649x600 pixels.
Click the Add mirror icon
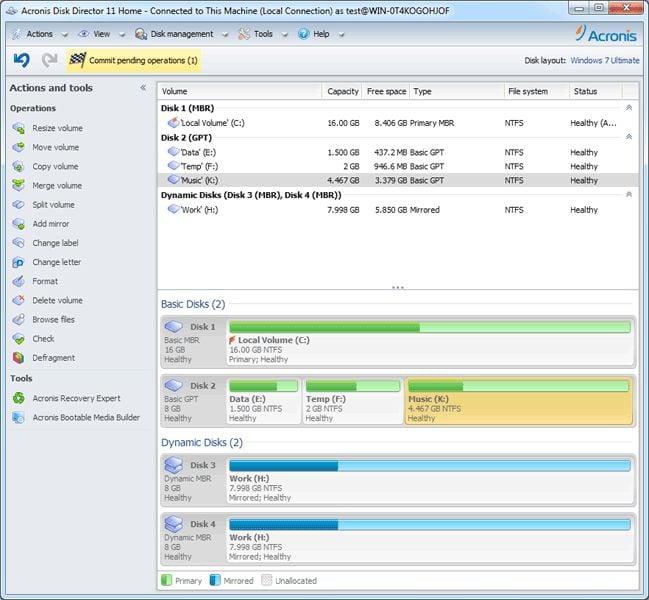(x=19, y=224)
